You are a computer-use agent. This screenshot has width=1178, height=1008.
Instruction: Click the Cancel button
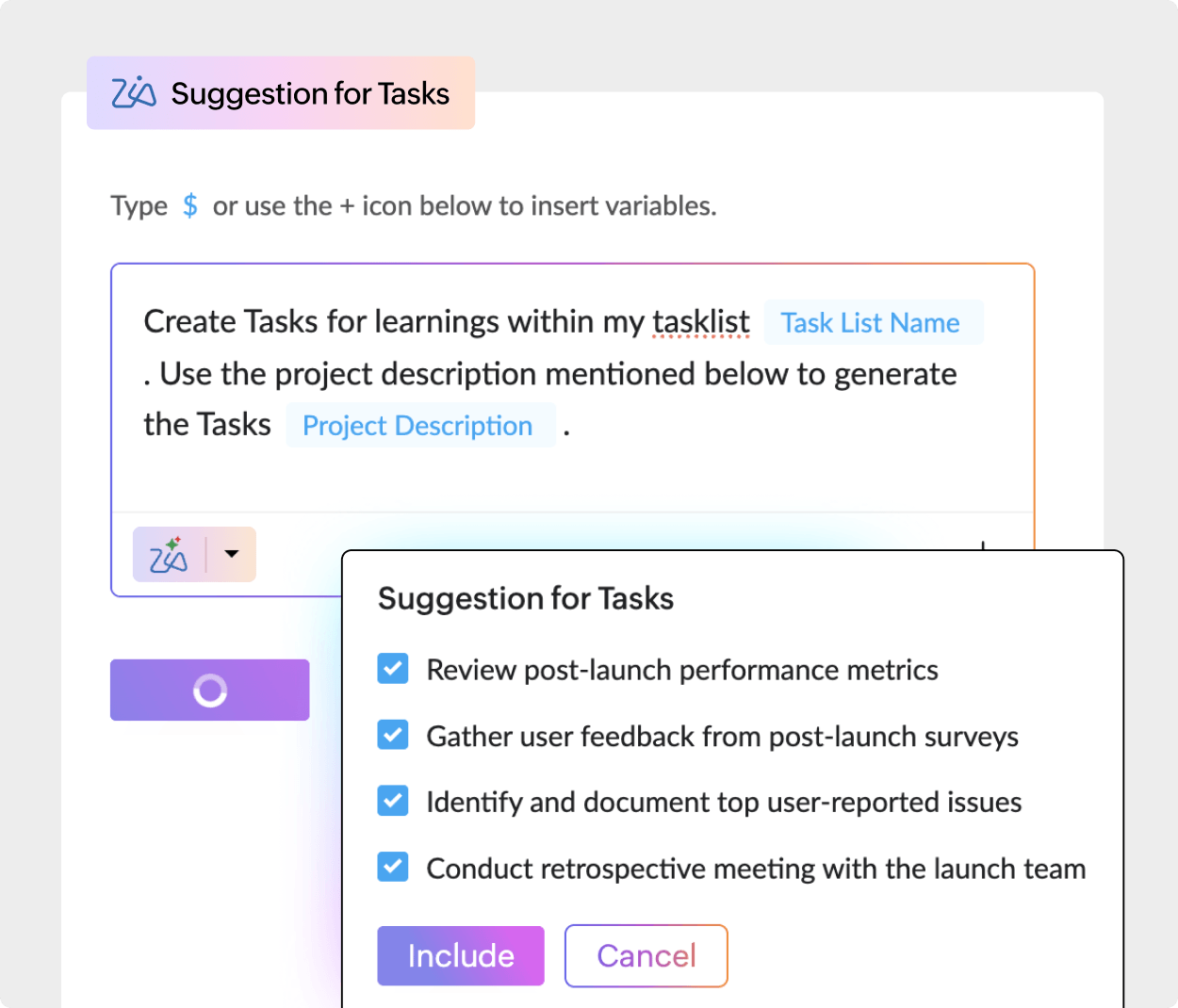646,955
